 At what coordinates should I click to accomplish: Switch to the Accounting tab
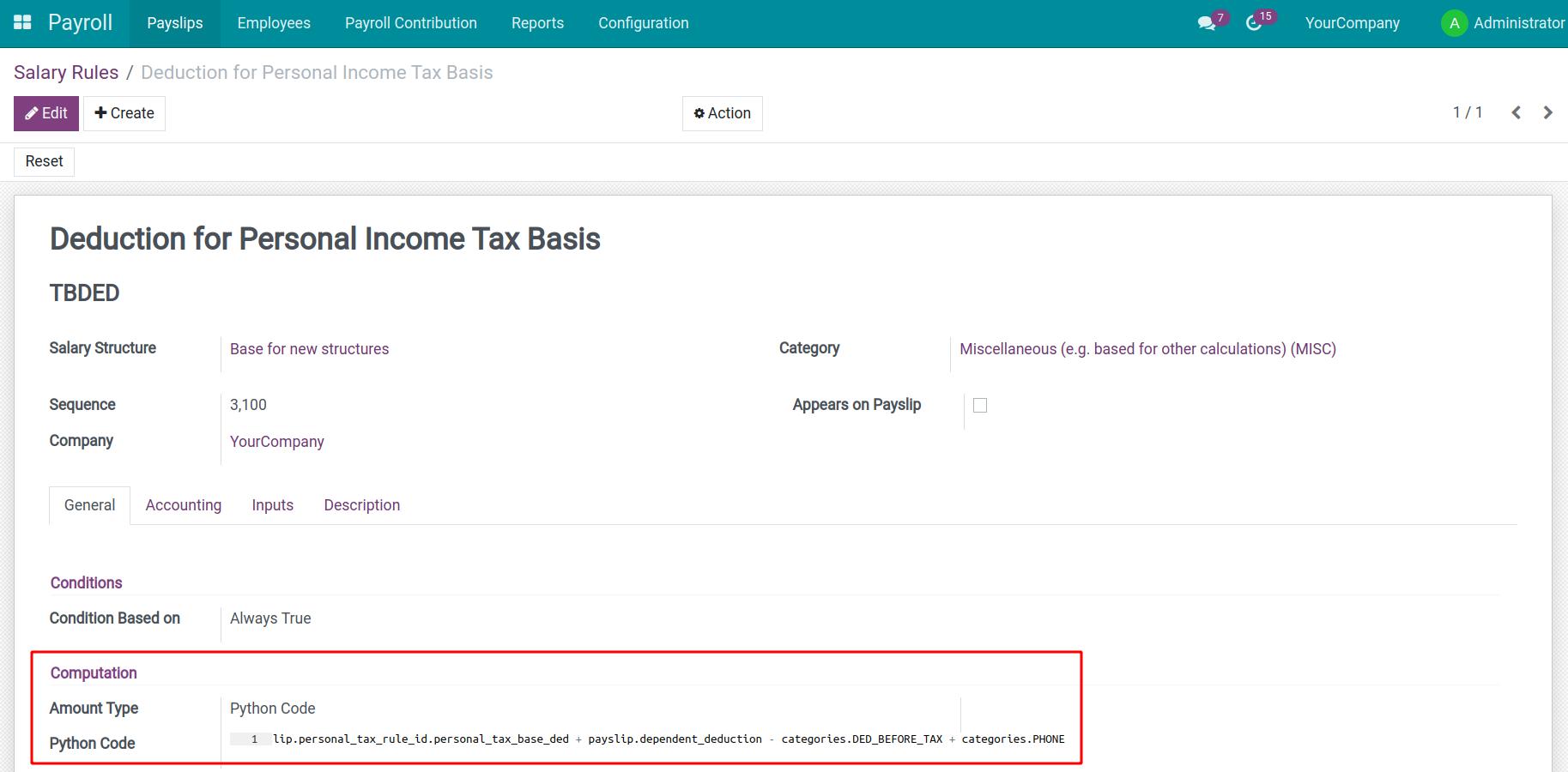pos(183,504)
